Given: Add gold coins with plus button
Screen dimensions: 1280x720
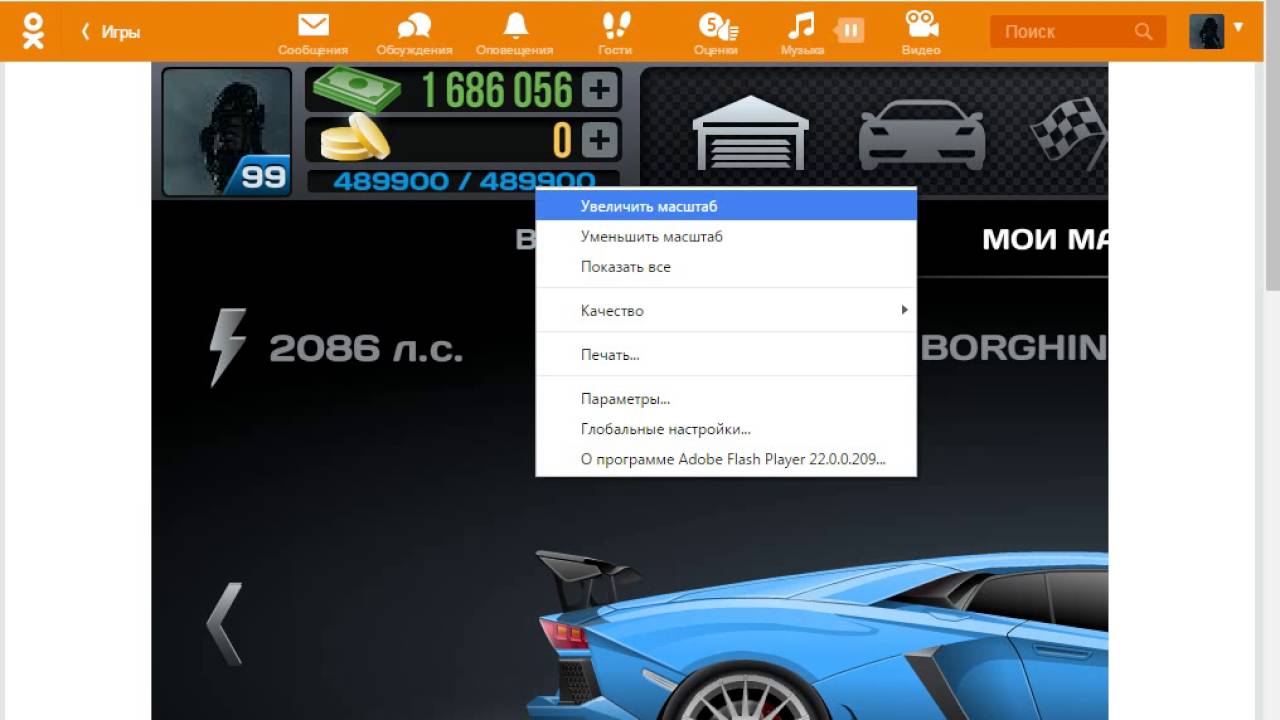Looking at the screenshot, I should pos(599,140).
